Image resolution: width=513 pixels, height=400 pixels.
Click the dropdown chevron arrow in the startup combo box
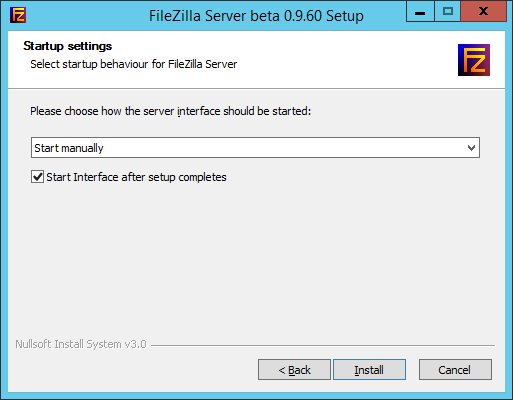tap(471, 148)
